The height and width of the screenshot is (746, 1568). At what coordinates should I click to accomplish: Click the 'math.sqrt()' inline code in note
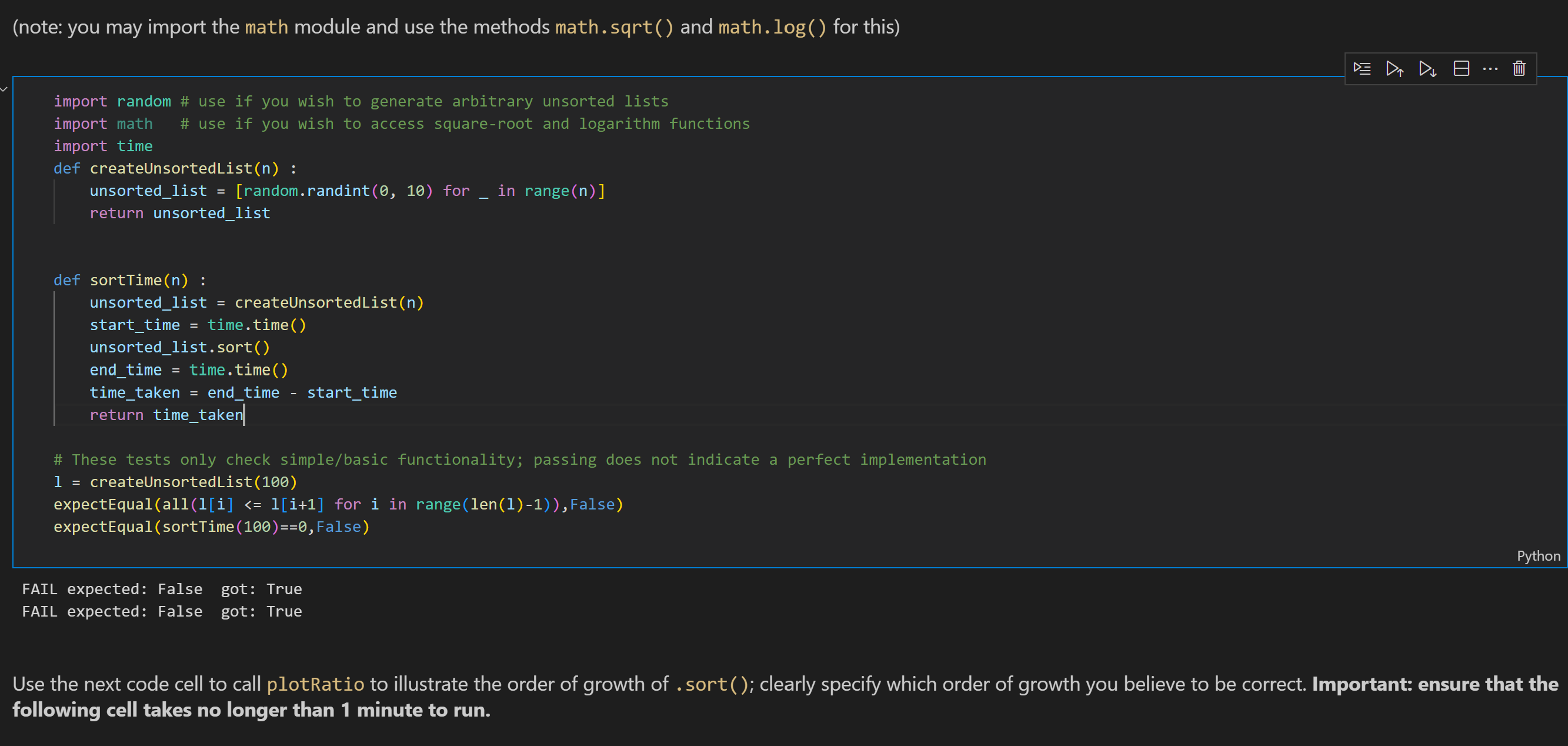[613, 28]
